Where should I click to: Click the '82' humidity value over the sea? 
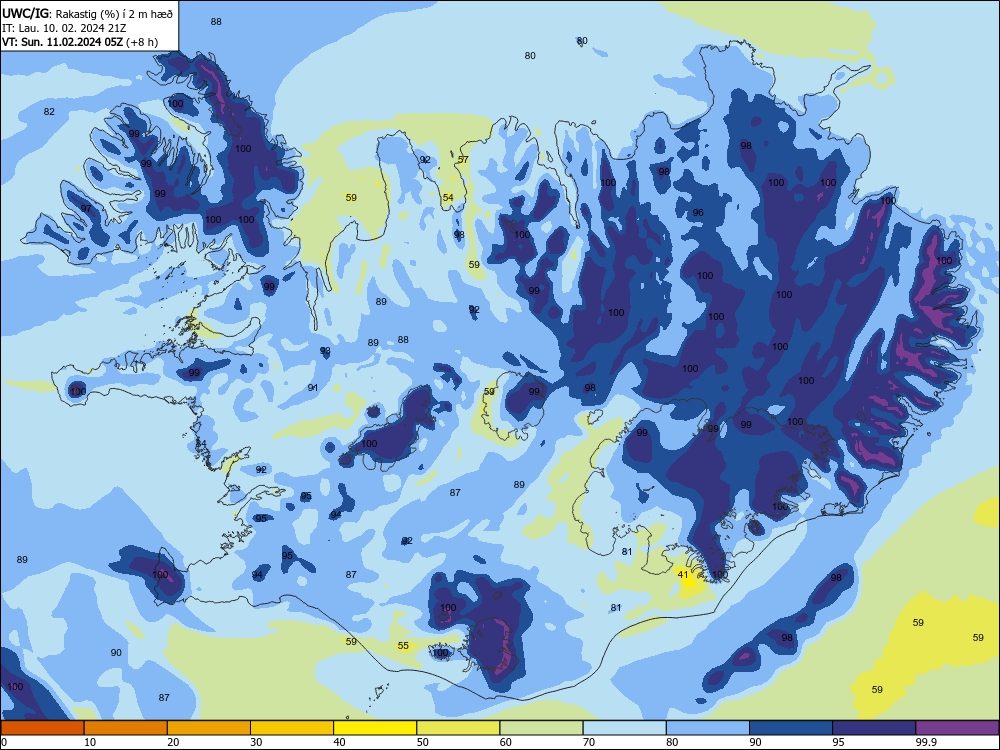click(x=49, y=112)
